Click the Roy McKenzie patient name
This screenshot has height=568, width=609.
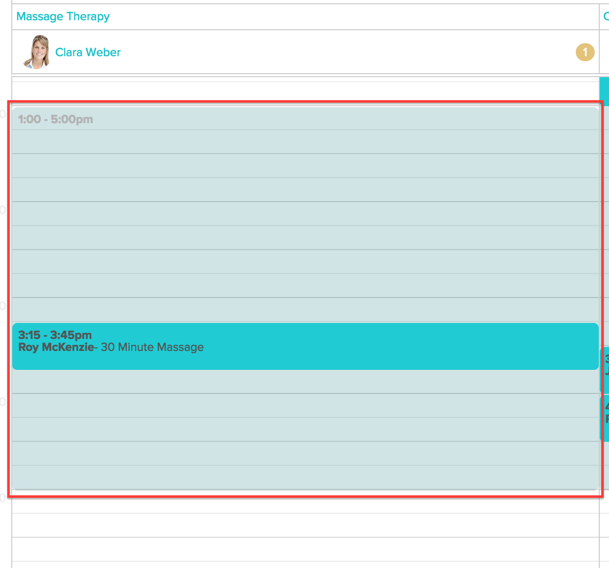(56, 348)
